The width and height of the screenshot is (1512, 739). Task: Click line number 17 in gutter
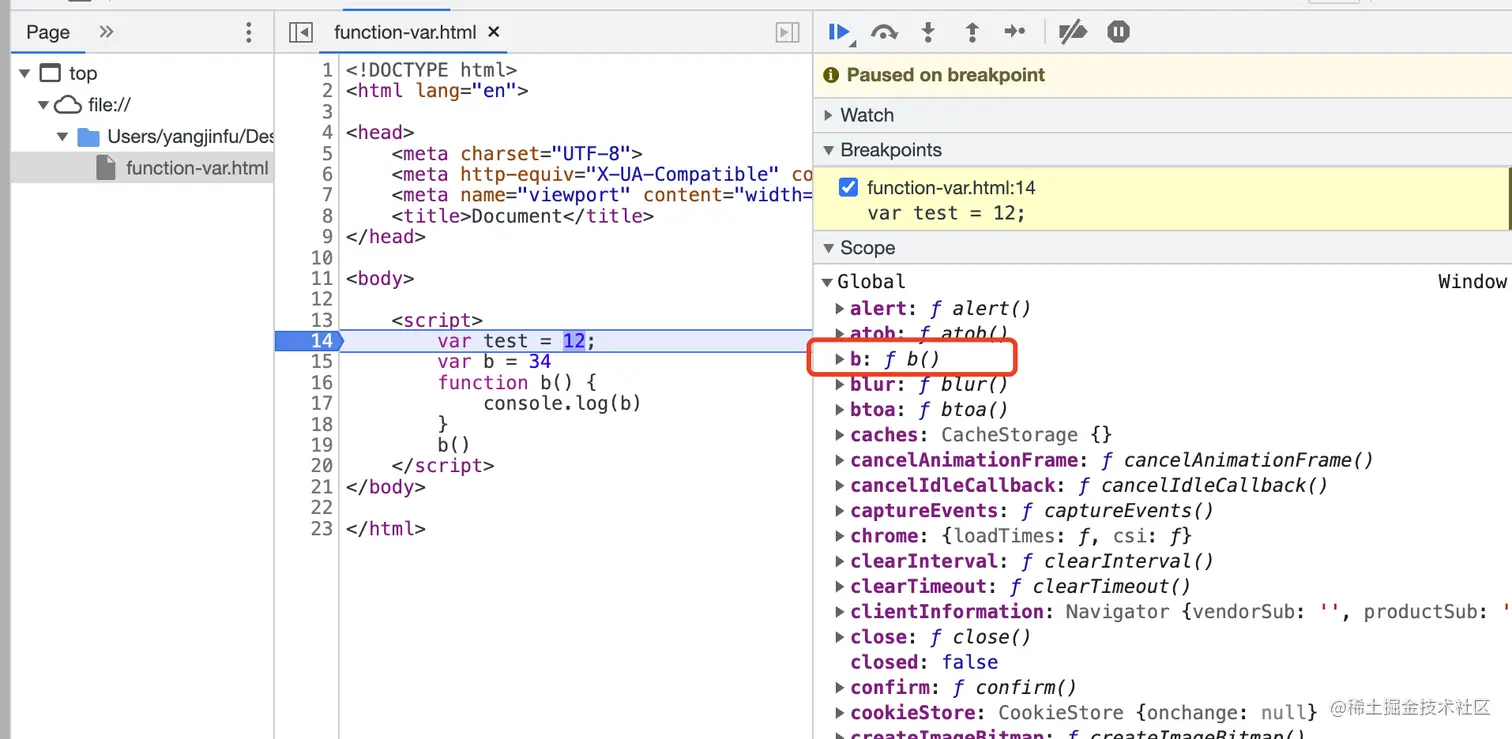pyautogui.click(x=321, y=403)
